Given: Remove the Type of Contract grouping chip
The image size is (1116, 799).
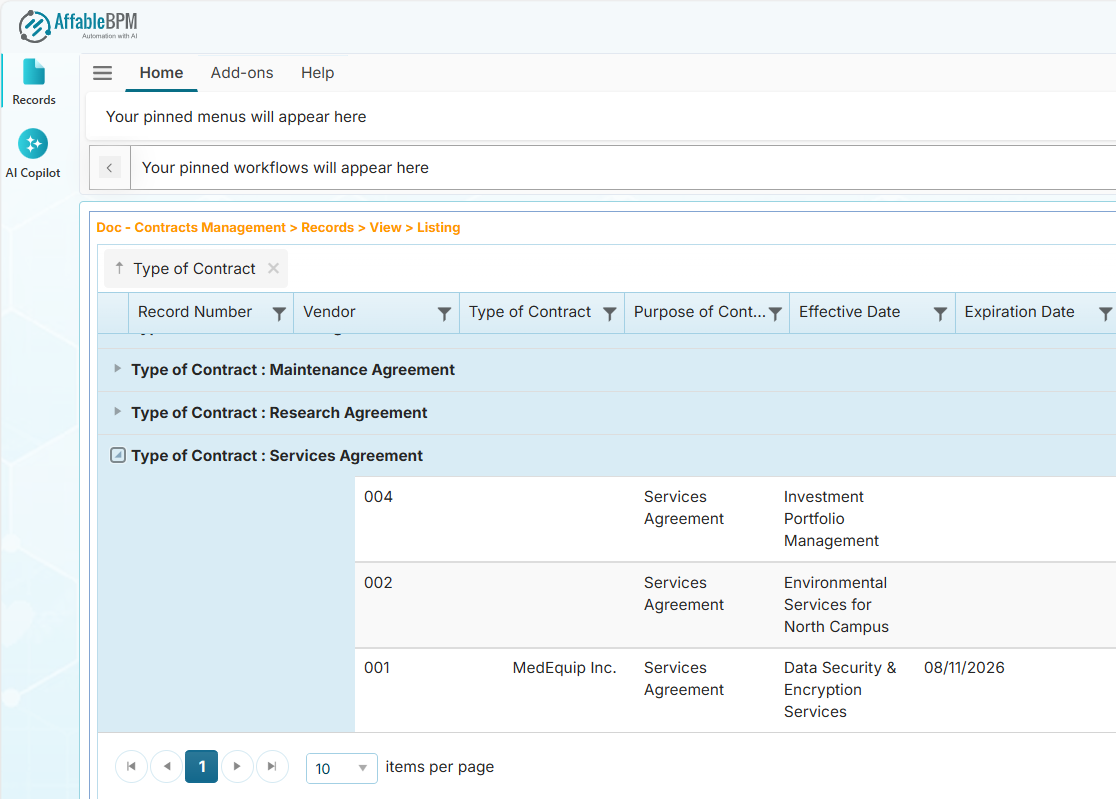Looking at the screenshot, I should coord(272,268).
